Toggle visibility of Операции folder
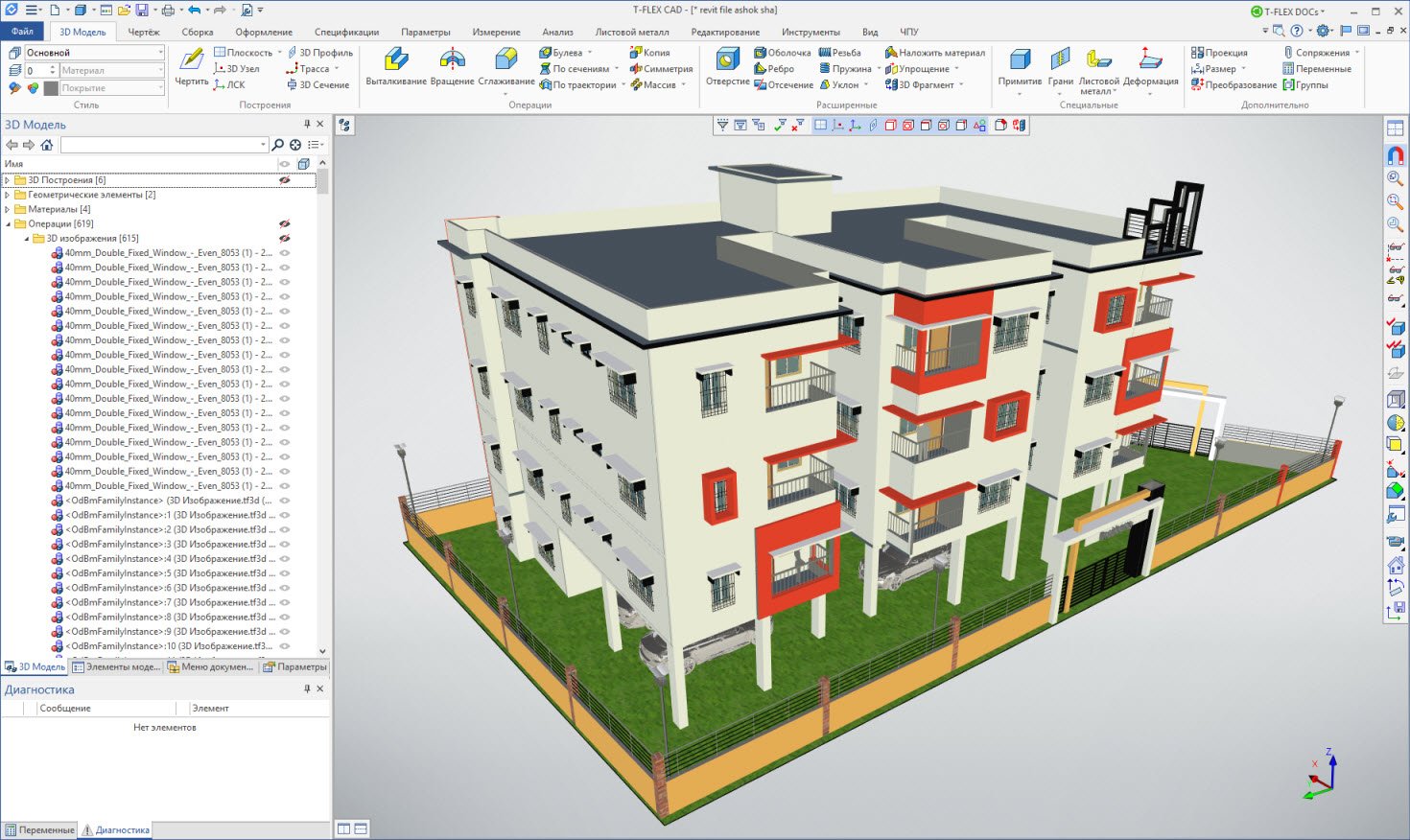Viewport: 1410px width, 840px height. pos(284,223)
